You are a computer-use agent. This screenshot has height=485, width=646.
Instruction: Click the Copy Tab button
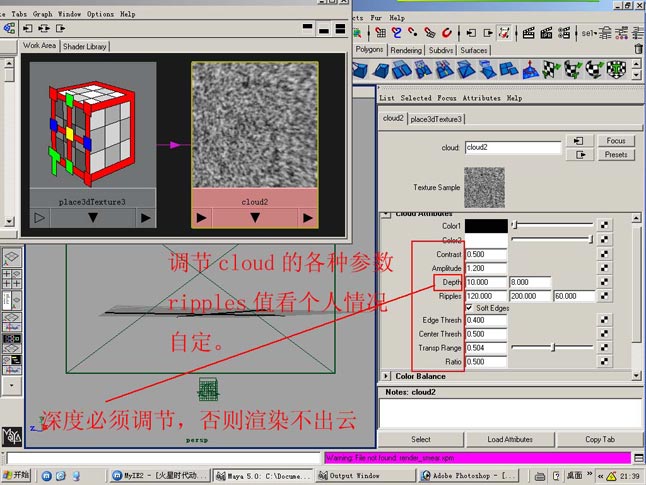point(600,439)
